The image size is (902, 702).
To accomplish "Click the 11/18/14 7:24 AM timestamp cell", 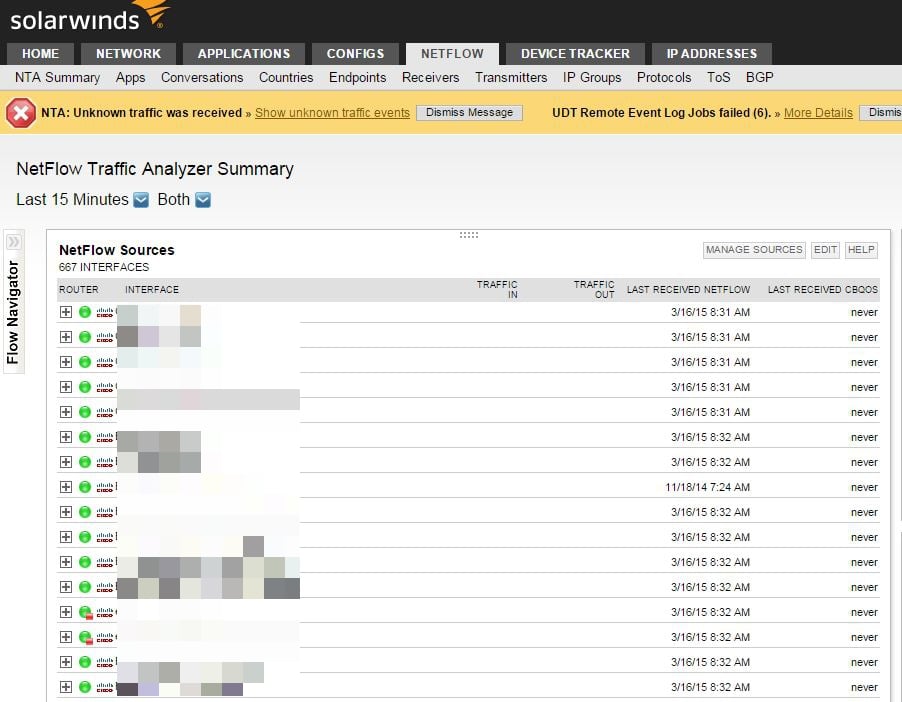I will [x=708, y=487].
